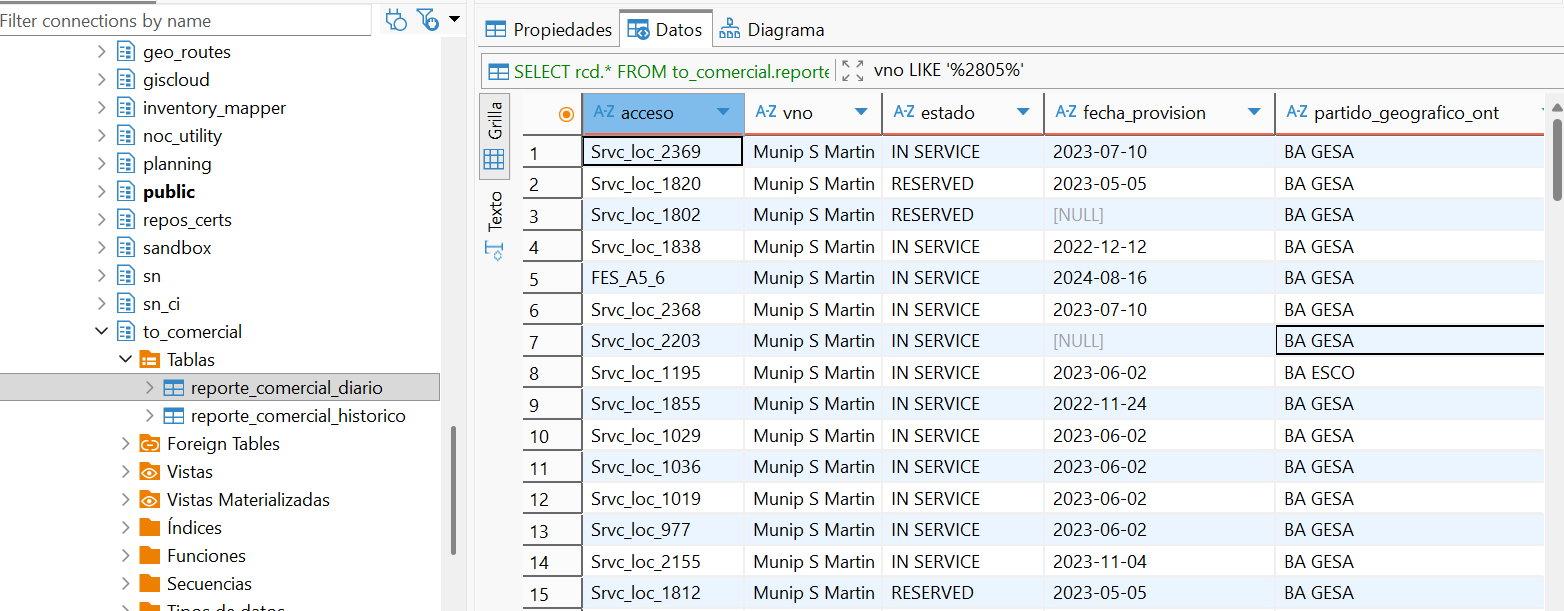Click the Foreign Tables link icon
Image resolution: width=1564 pixels, height=611 pixels.
(x=149, y=444)
